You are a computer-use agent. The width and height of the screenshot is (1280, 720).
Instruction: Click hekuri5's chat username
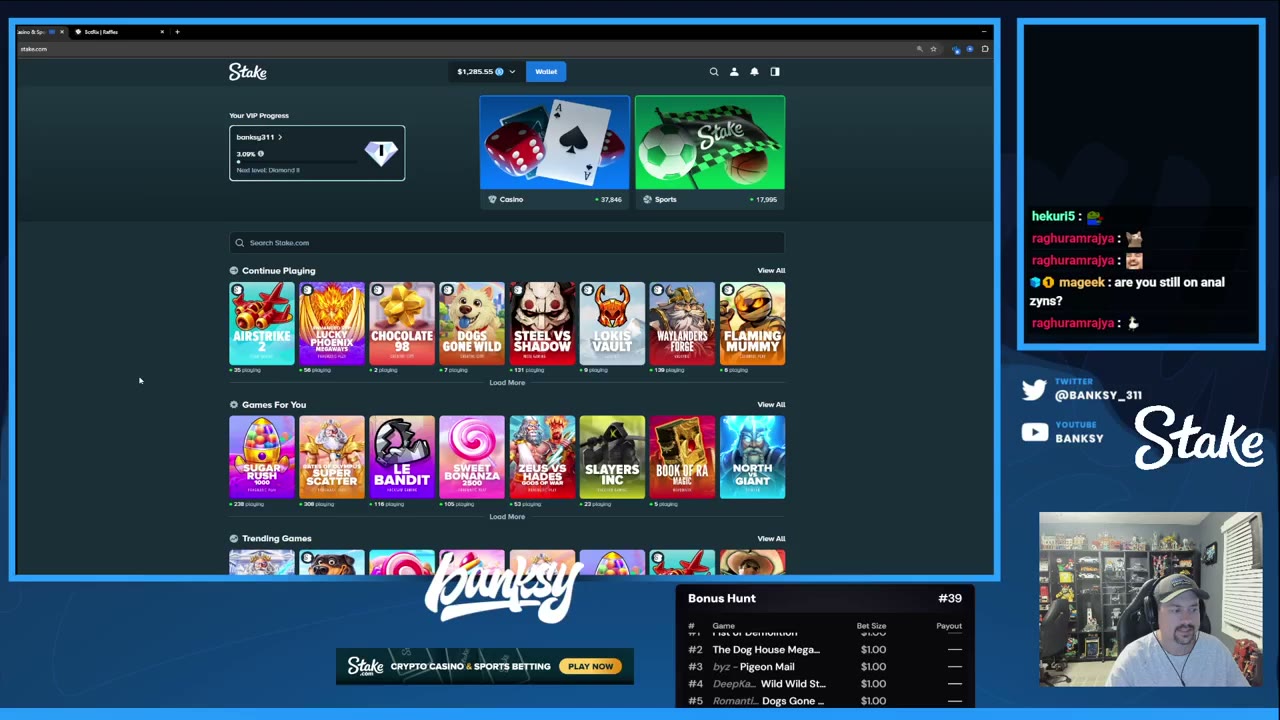(1053, 216)
